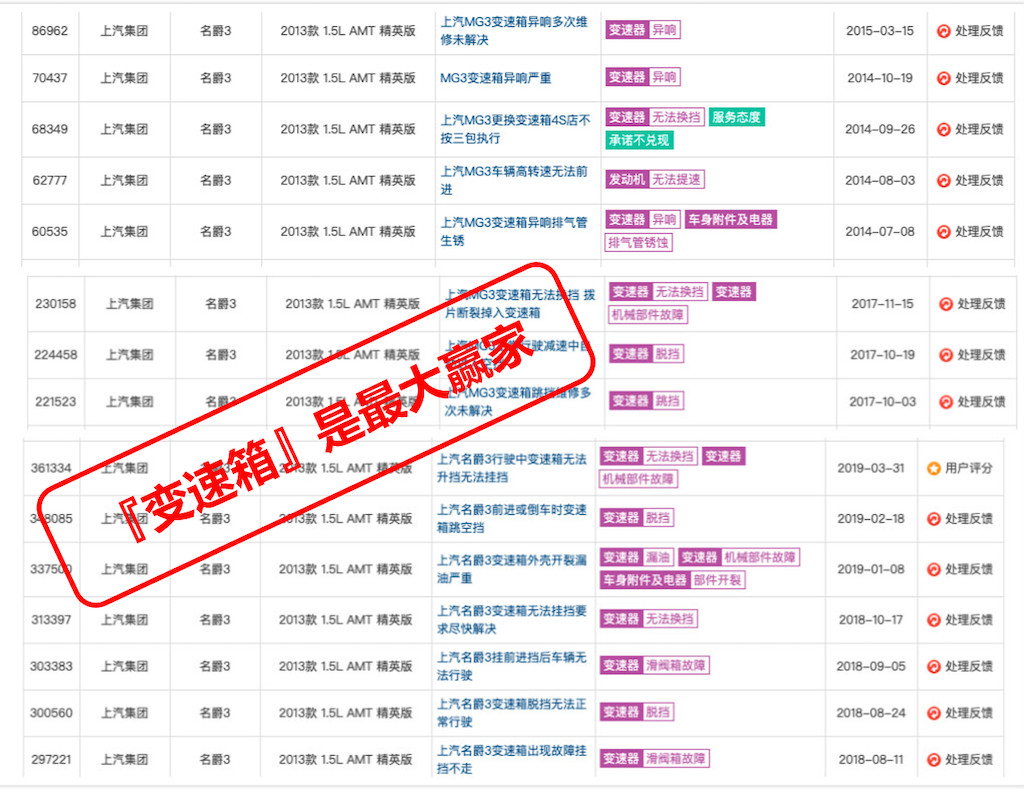Click the 处理反馈 icon dated 2017-11-15
The image size is (1024, 790).
tap(946, 304)
